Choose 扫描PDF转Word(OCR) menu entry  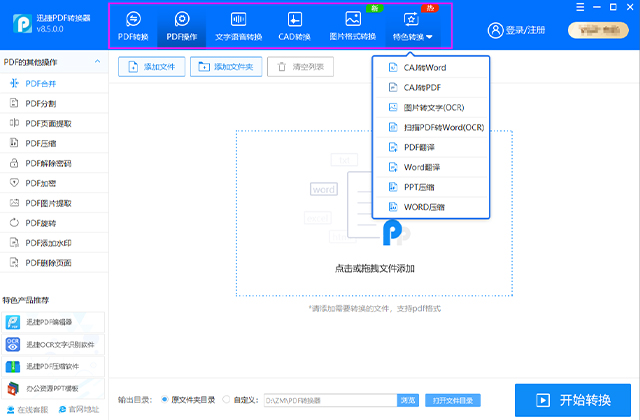(431, 128)
